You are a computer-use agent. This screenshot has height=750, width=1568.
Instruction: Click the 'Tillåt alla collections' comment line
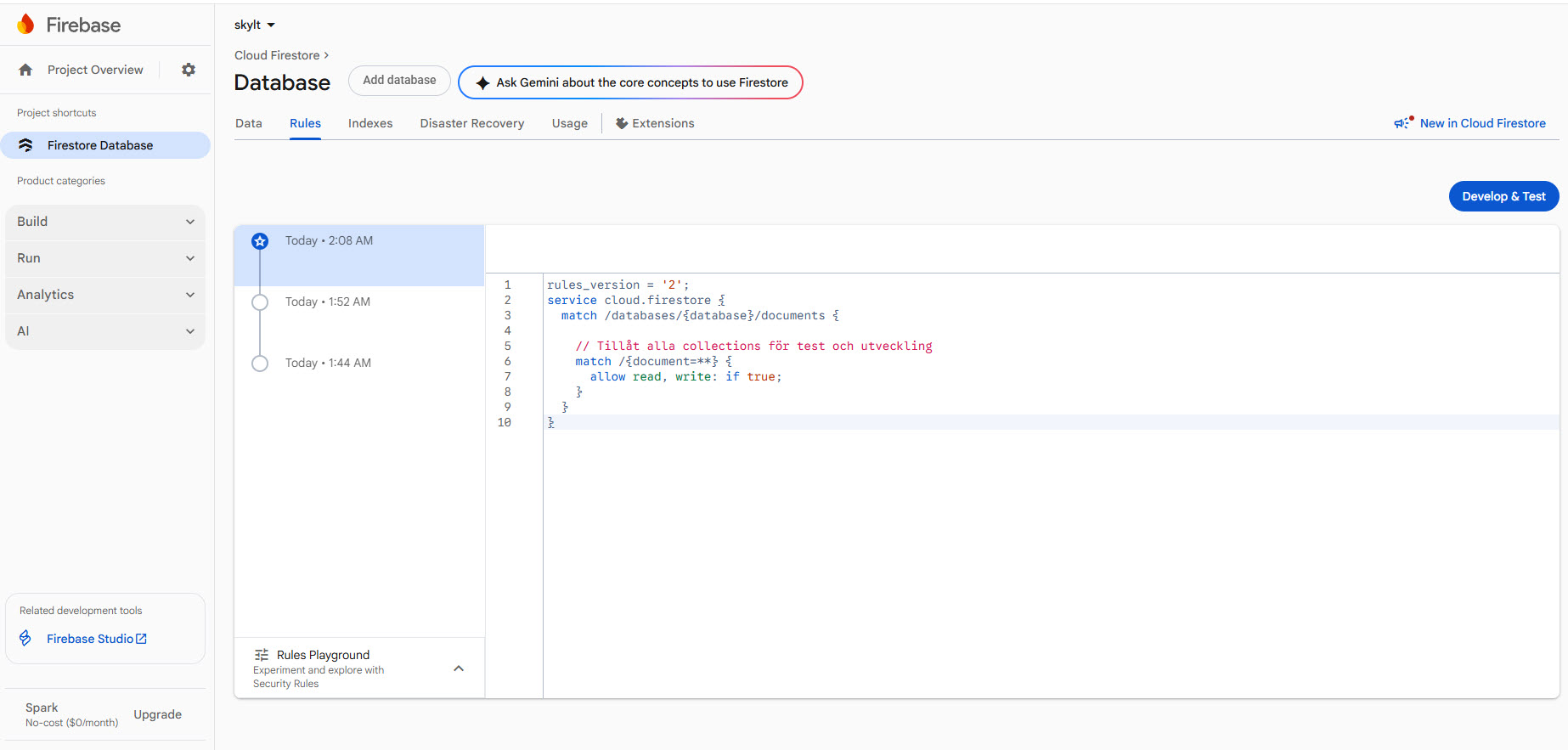coord(753,347)
